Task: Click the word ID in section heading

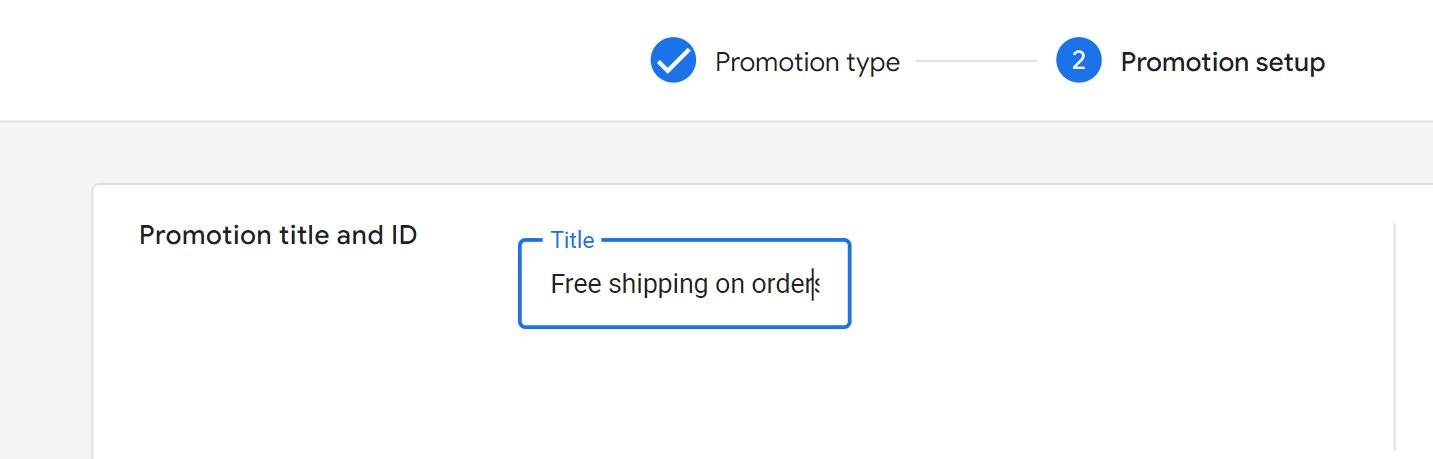Action: (x=401, y=235)
